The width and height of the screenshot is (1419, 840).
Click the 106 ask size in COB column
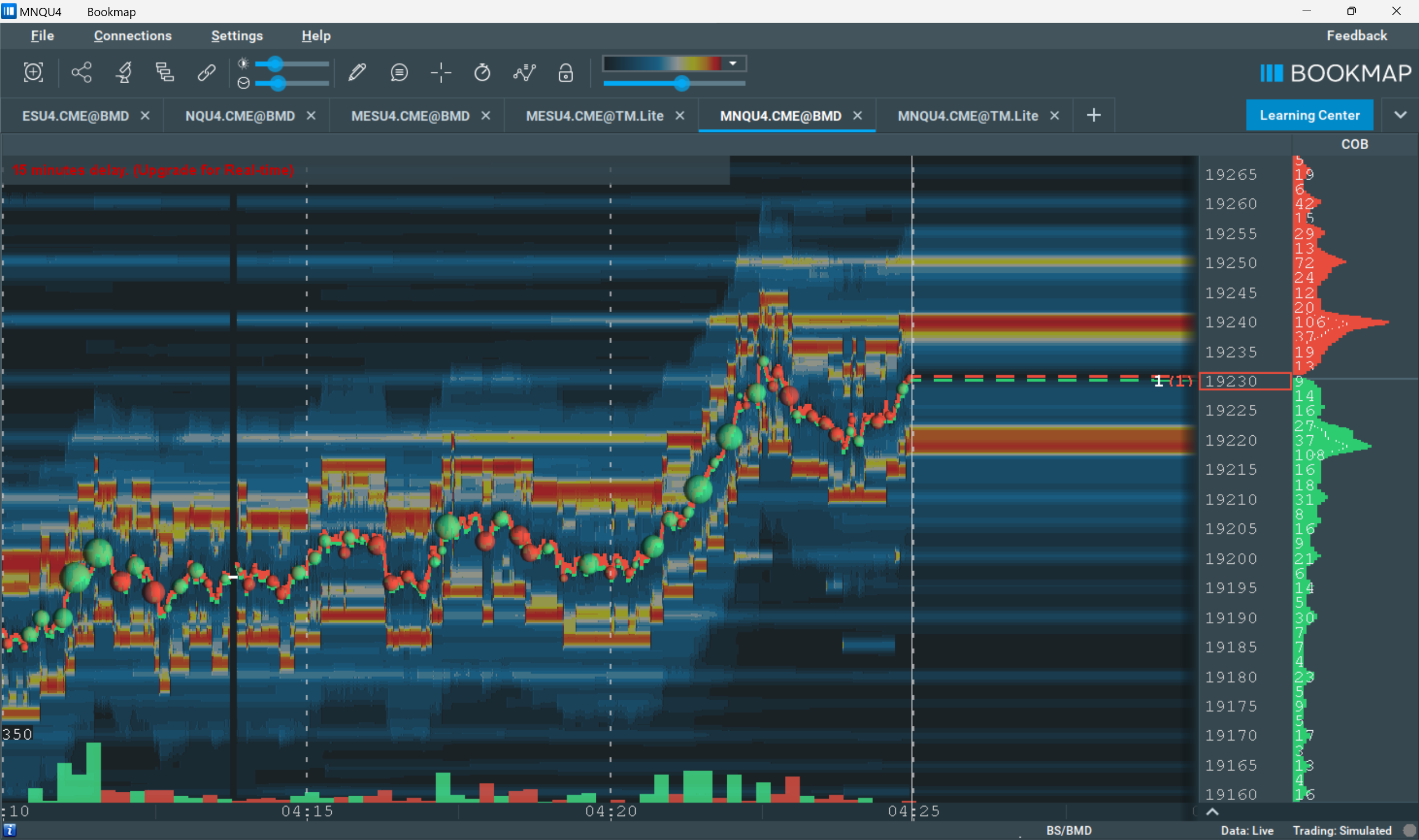click(x=1309, y=322)
